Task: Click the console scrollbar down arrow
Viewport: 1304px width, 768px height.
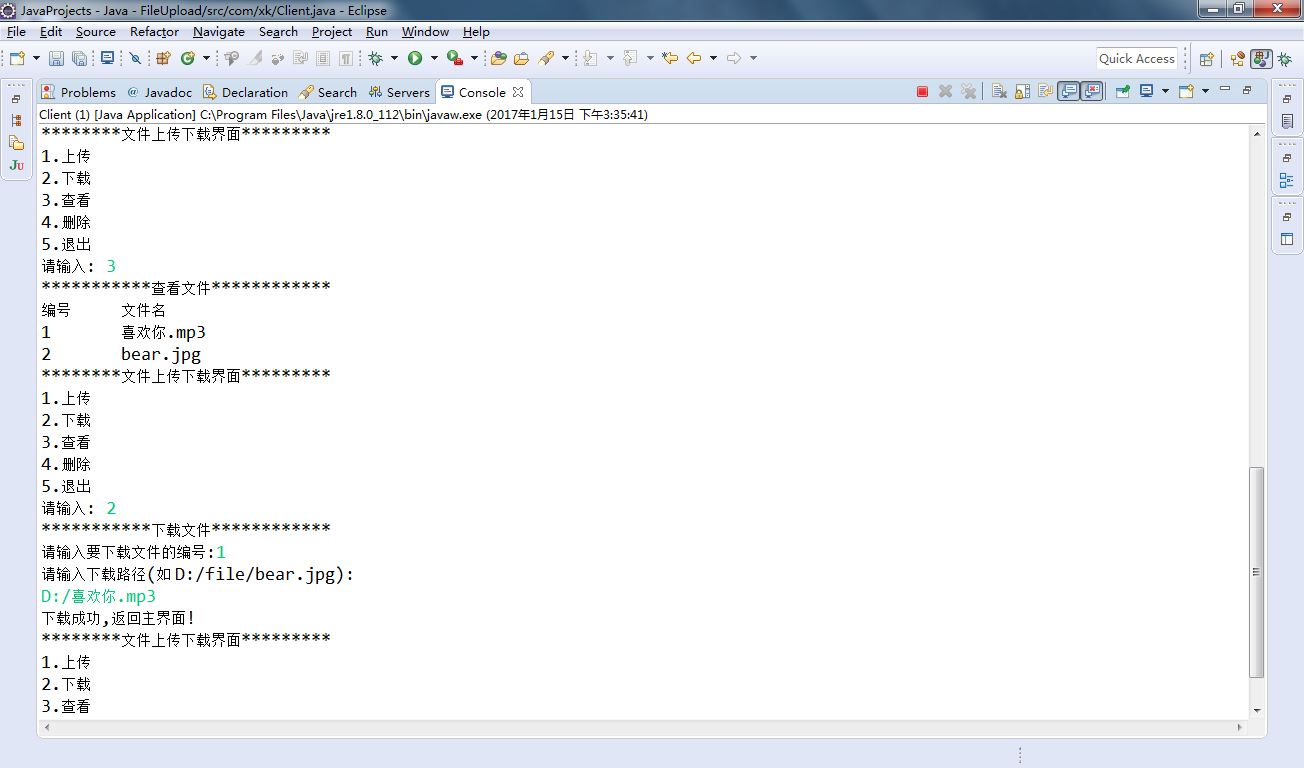Action: pyautogui.click(x=1258, y=710)
